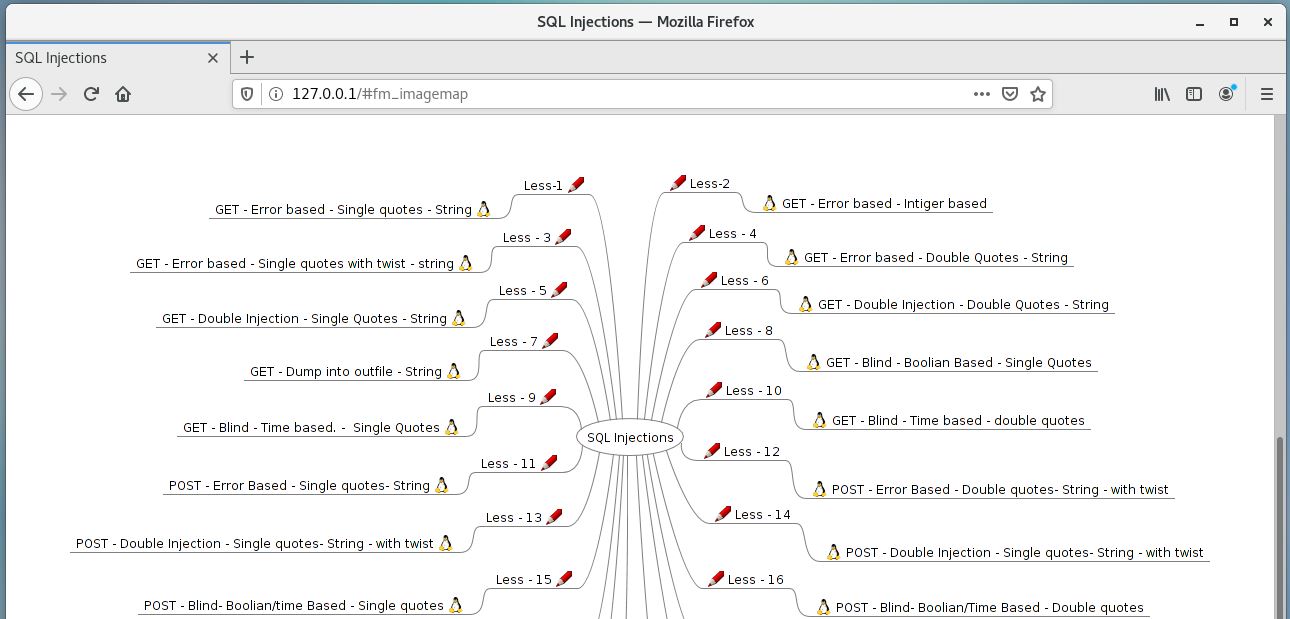1290x619 pixels.
Task: Bookmark this page with the star icon
Action: pos(1038,93)
